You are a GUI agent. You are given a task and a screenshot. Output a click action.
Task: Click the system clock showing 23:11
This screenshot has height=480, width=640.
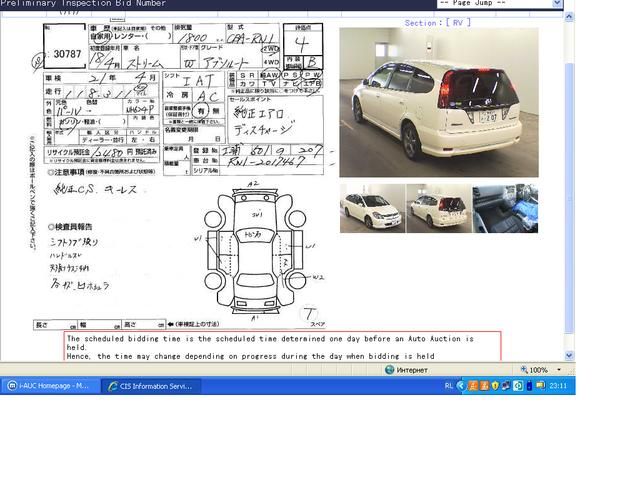tap(557, 385)
